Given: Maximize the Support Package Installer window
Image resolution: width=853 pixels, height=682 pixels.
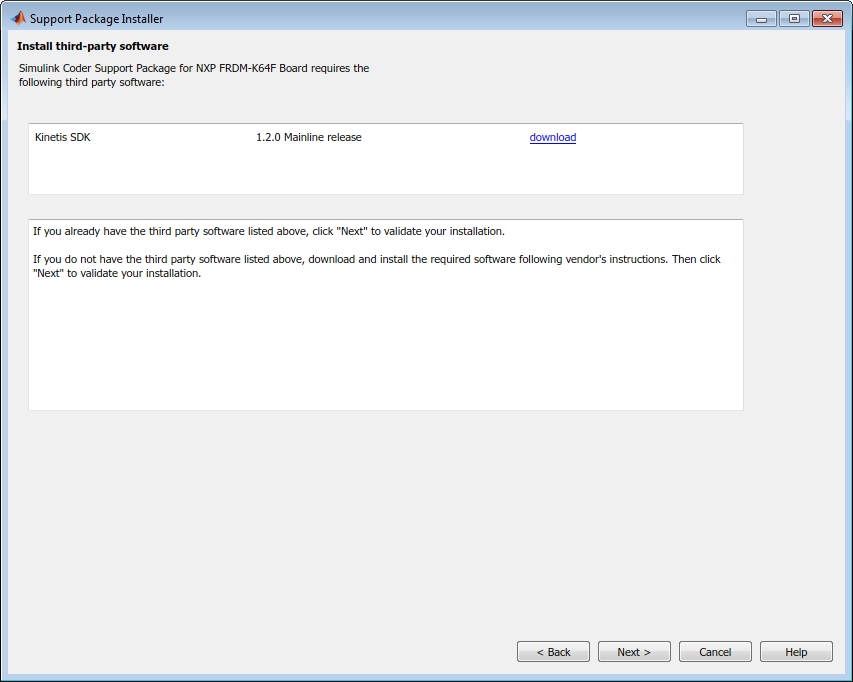Looking at the screenshot, I should [x=794, y=19].
